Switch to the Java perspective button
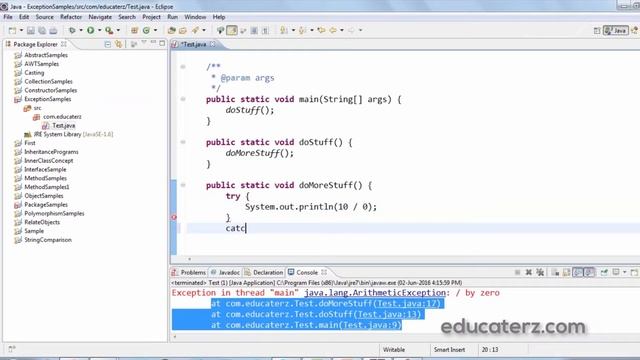The height and width of the screenshot is (360, 640). (x=616, y=31)
